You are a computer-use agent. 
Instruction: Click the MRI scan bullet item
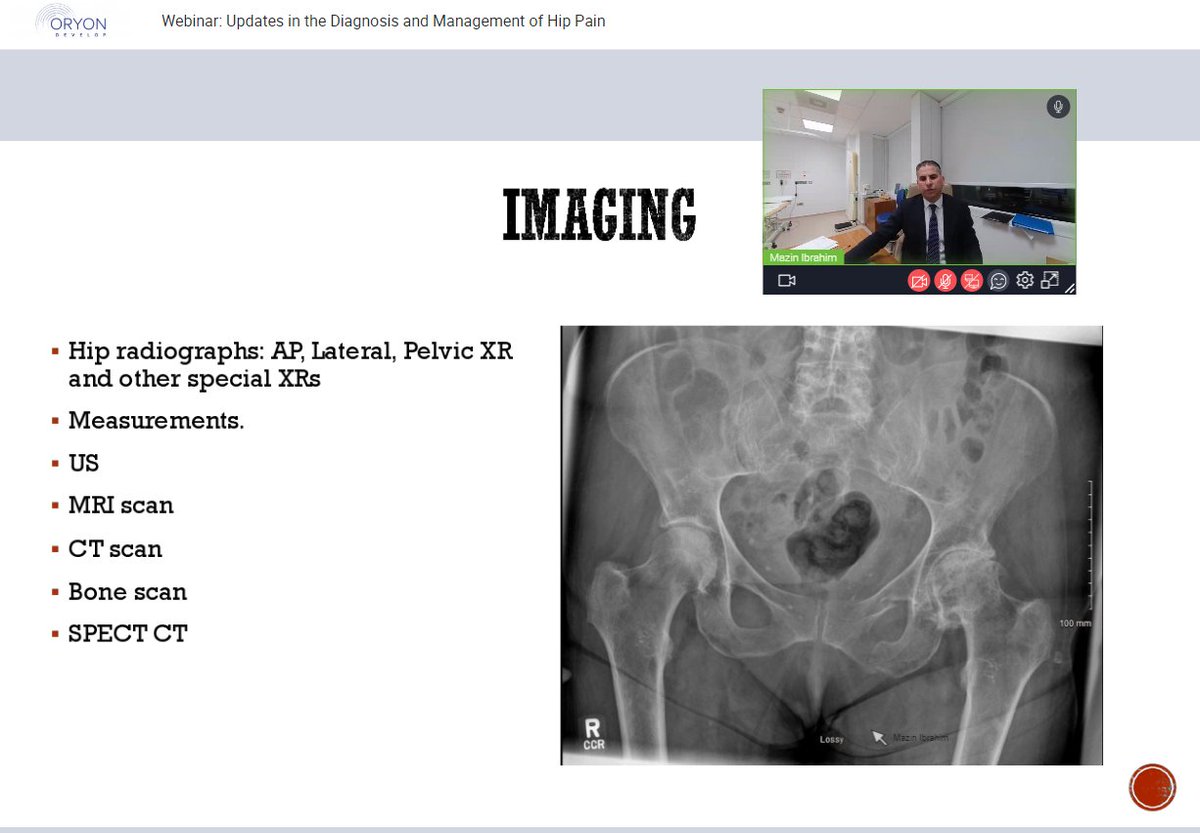[120, 505]
